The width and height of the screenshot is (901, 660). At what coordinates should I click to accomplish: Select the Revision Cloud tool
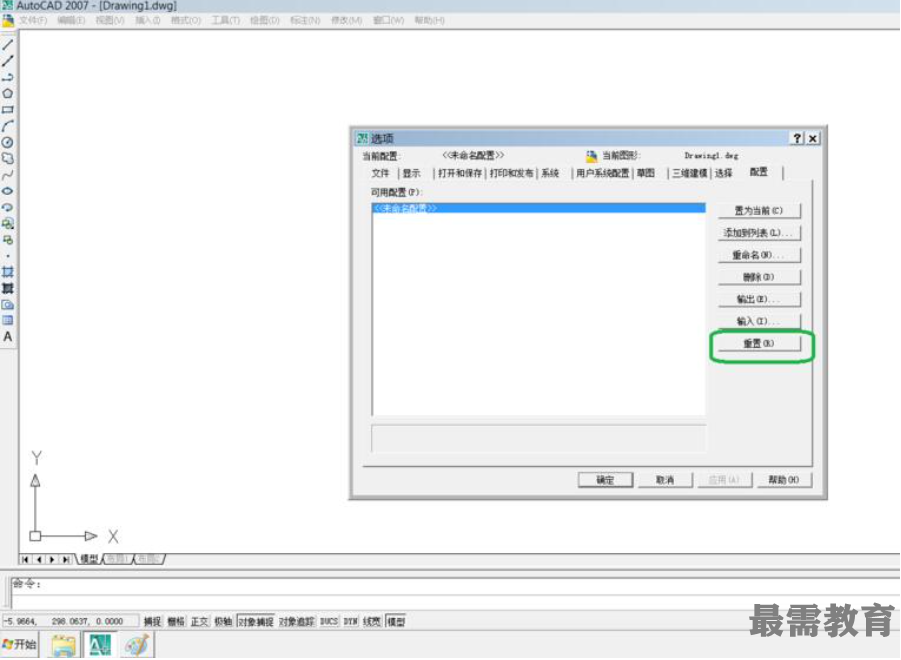click(8, 158)
